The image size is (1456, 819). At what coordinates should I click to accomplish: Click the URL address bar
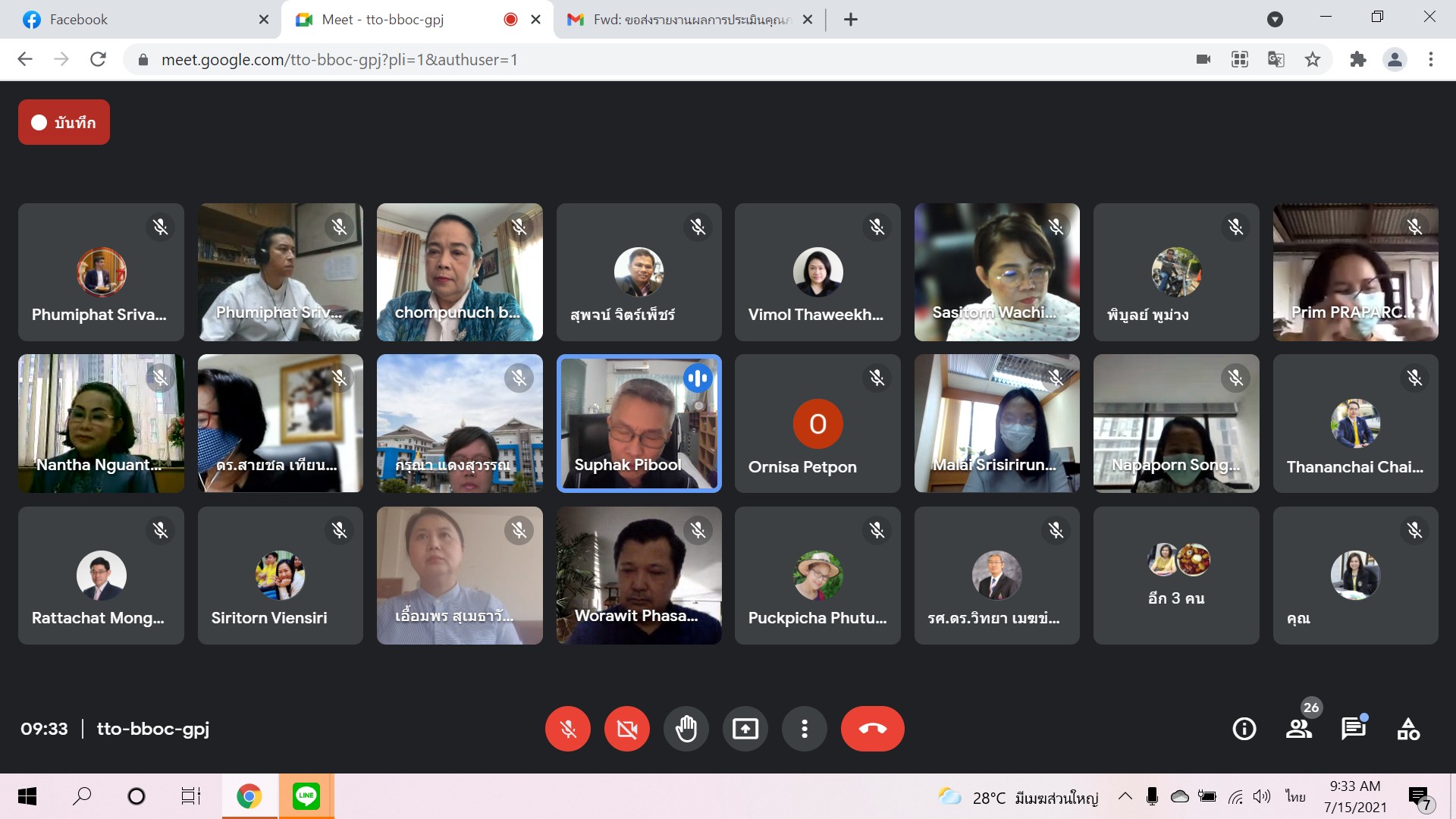pyautogui.click(x=607, y=59)
